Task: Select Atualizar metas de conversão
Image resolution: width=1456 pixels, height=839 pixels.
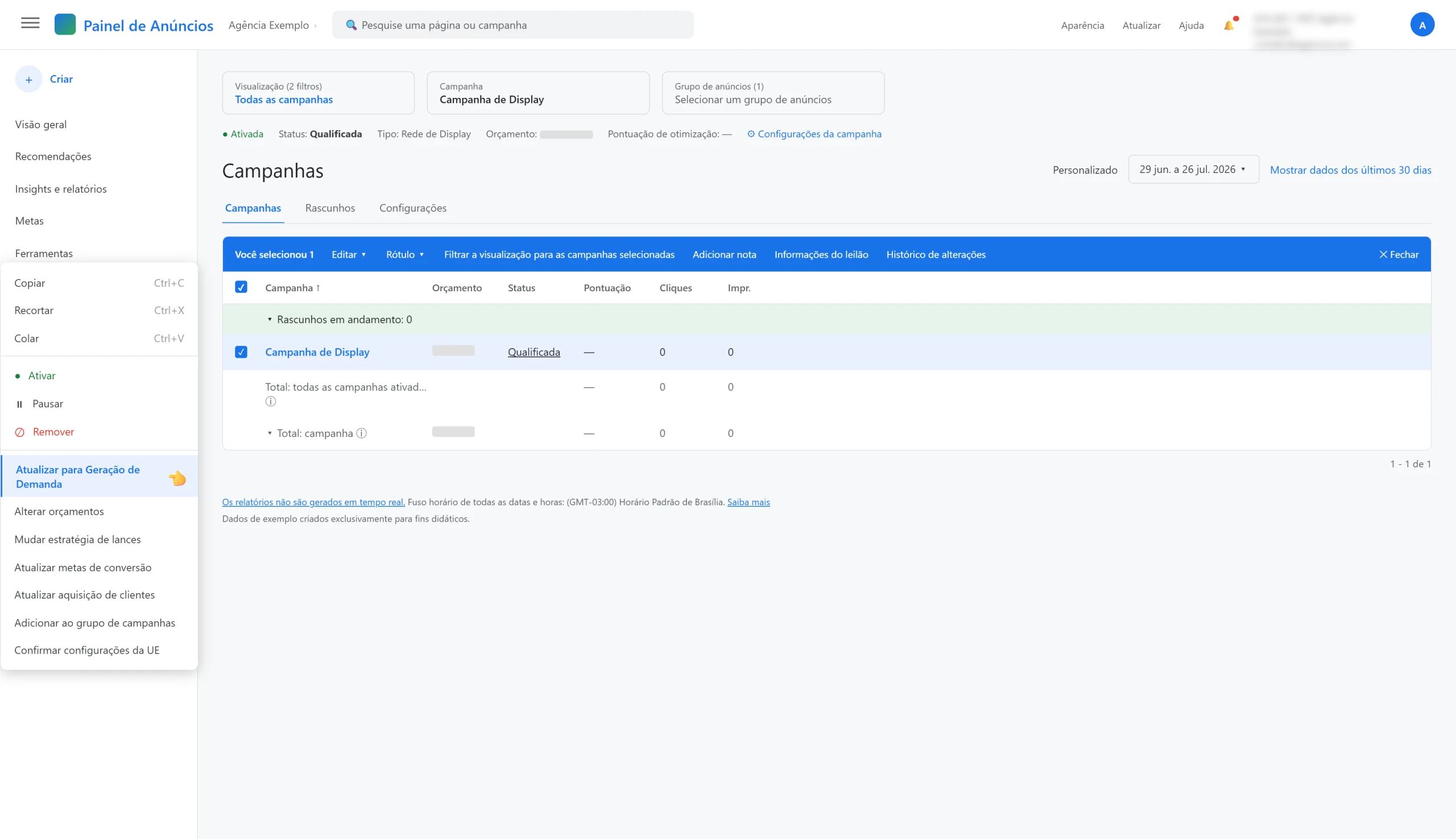Action: coord(99,568)
